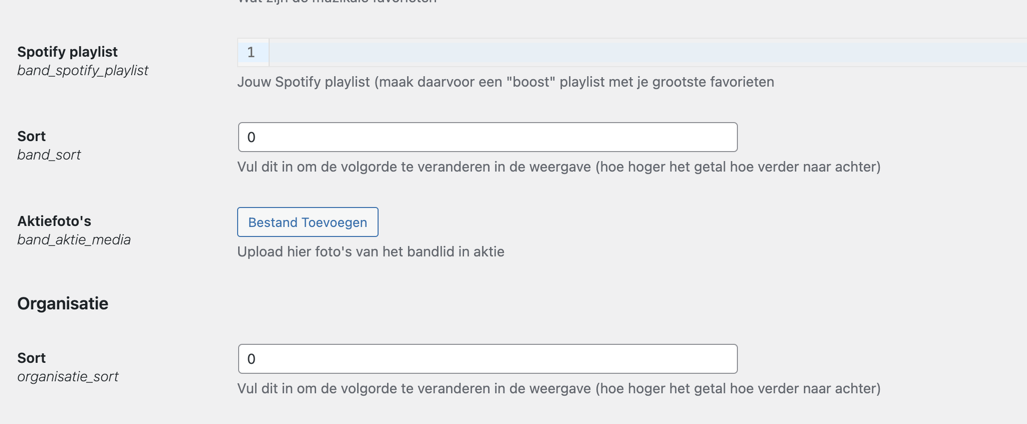
Task: Click the volgorde help text under organisatie_sort input
Action: pyautogui.click(x=559, y=389)
